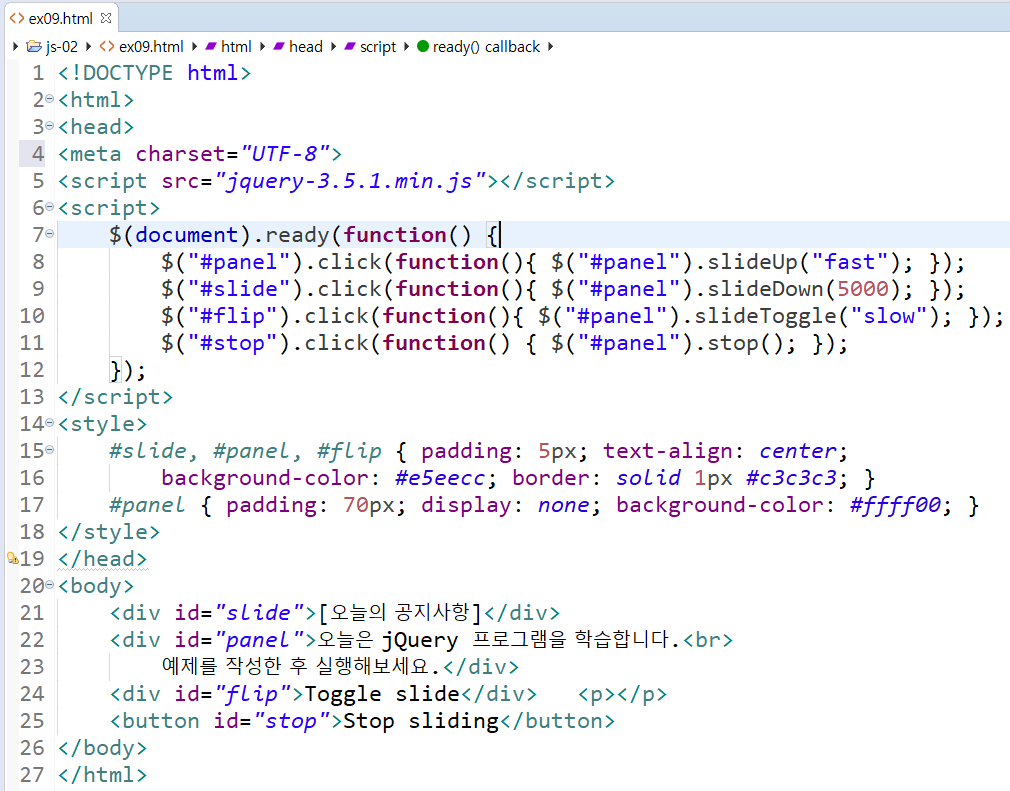
Task: Collapse the CSS rule fold on line 15
Action: click(x=50, y=450)
